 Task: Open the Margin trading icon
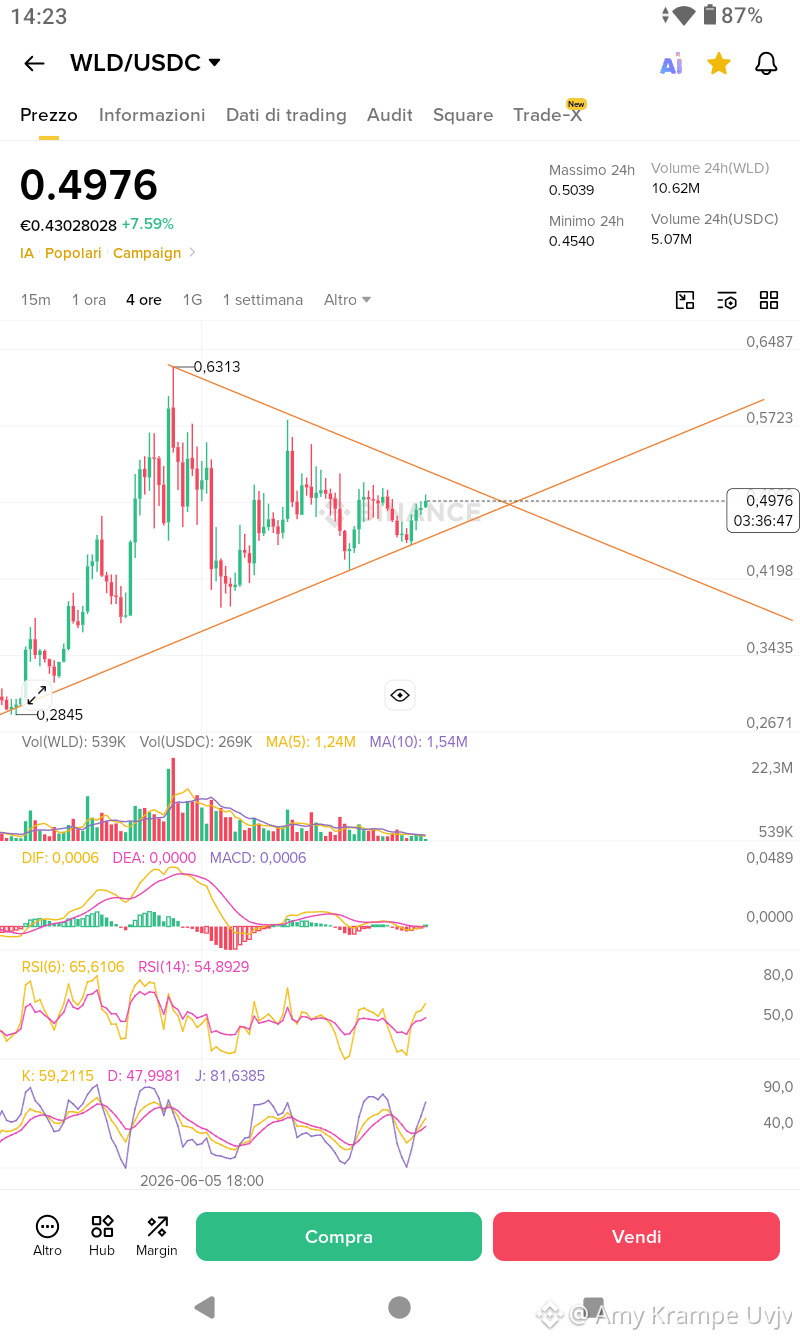click(157, 1237)
